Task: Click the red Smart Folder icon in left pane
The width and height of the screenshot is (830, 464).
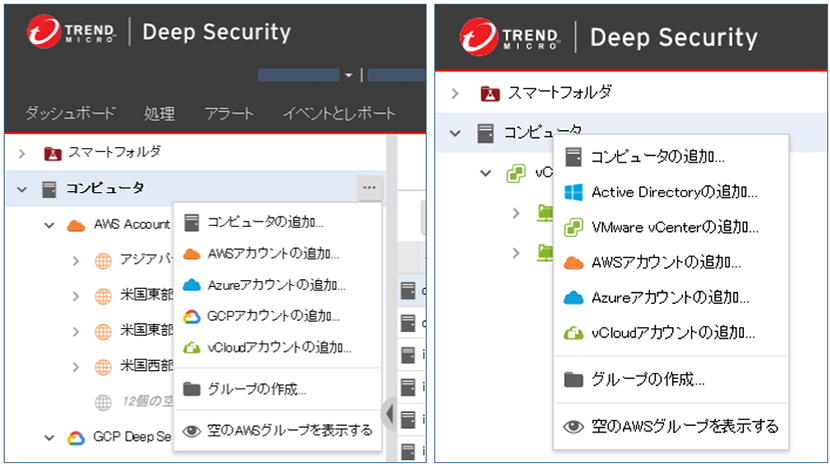Action: pos(52,153)
